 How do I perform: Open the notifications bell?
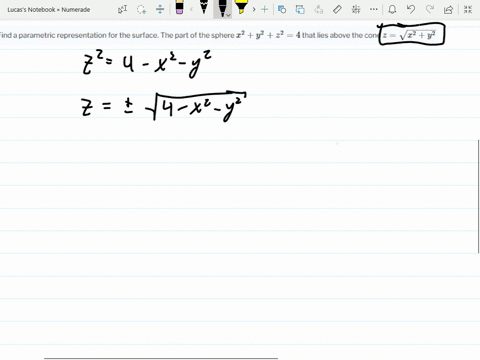coord(392,9)
